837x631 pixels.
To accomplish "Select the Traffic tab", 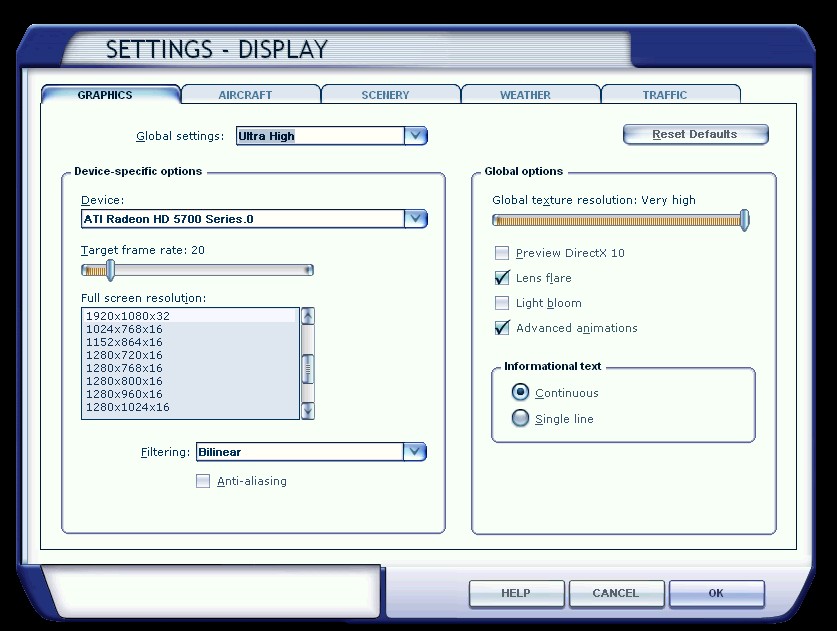I will click(x=665, y=95).
